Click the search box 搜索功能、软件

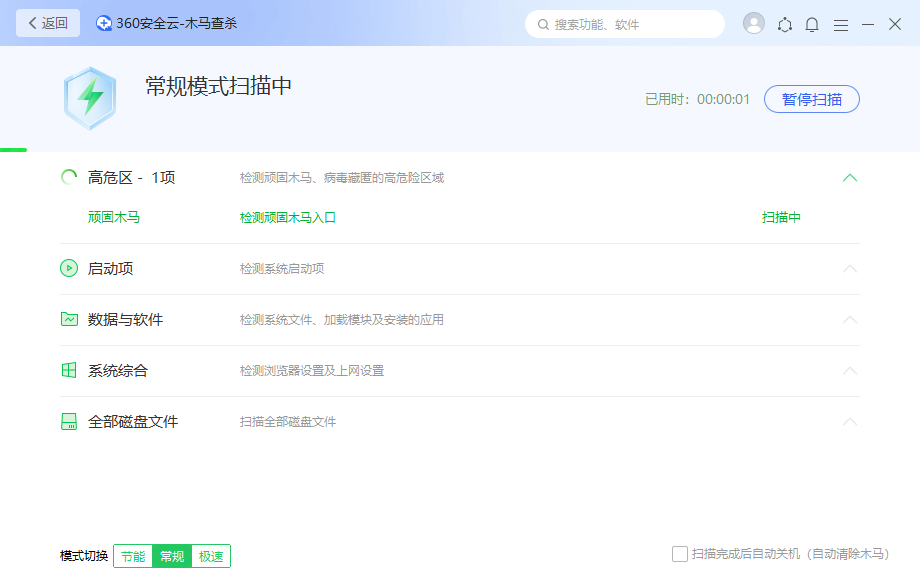625,24
